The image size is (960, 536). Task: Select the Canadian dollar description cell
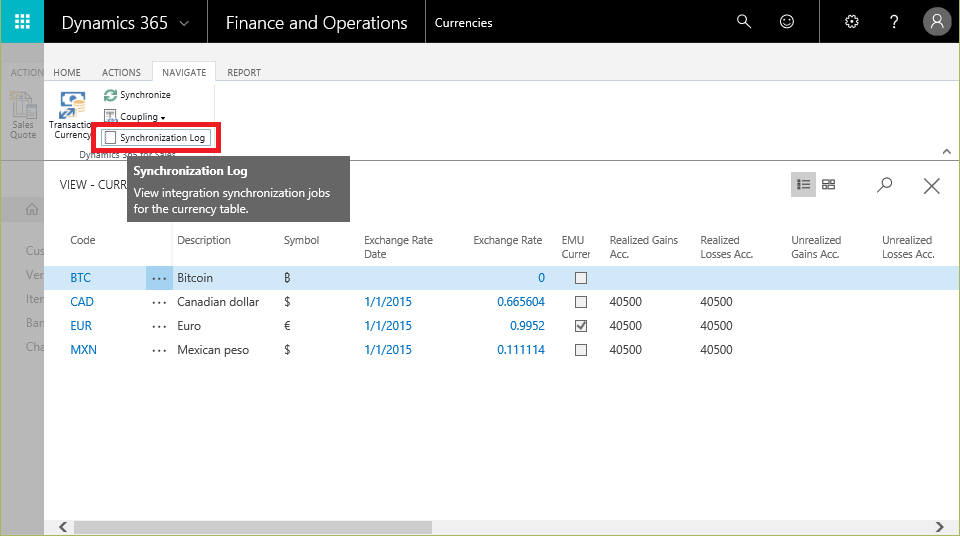(x=218, y=301)
